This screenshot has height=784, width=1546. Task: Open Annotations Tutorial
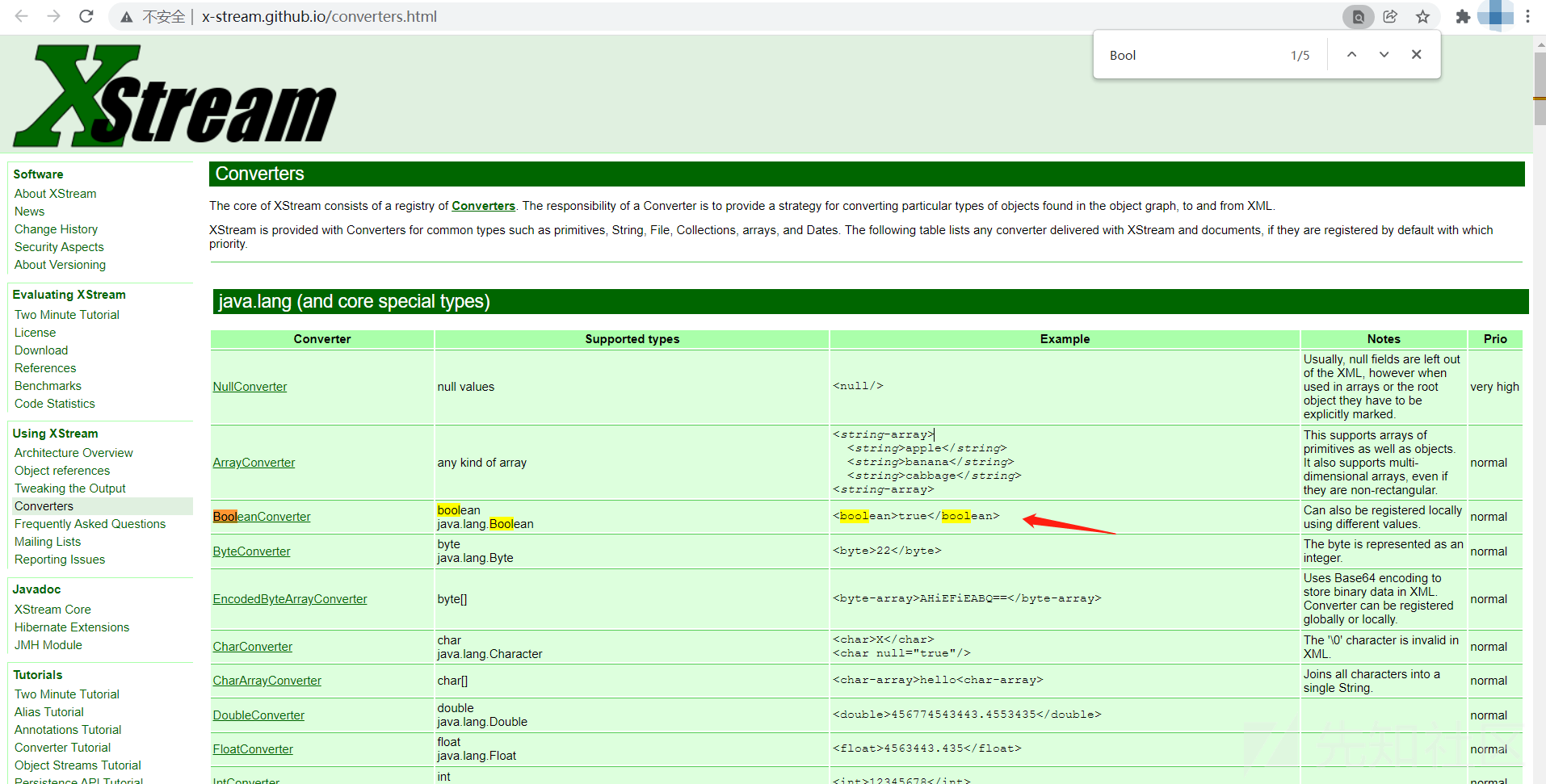point(68,730)
